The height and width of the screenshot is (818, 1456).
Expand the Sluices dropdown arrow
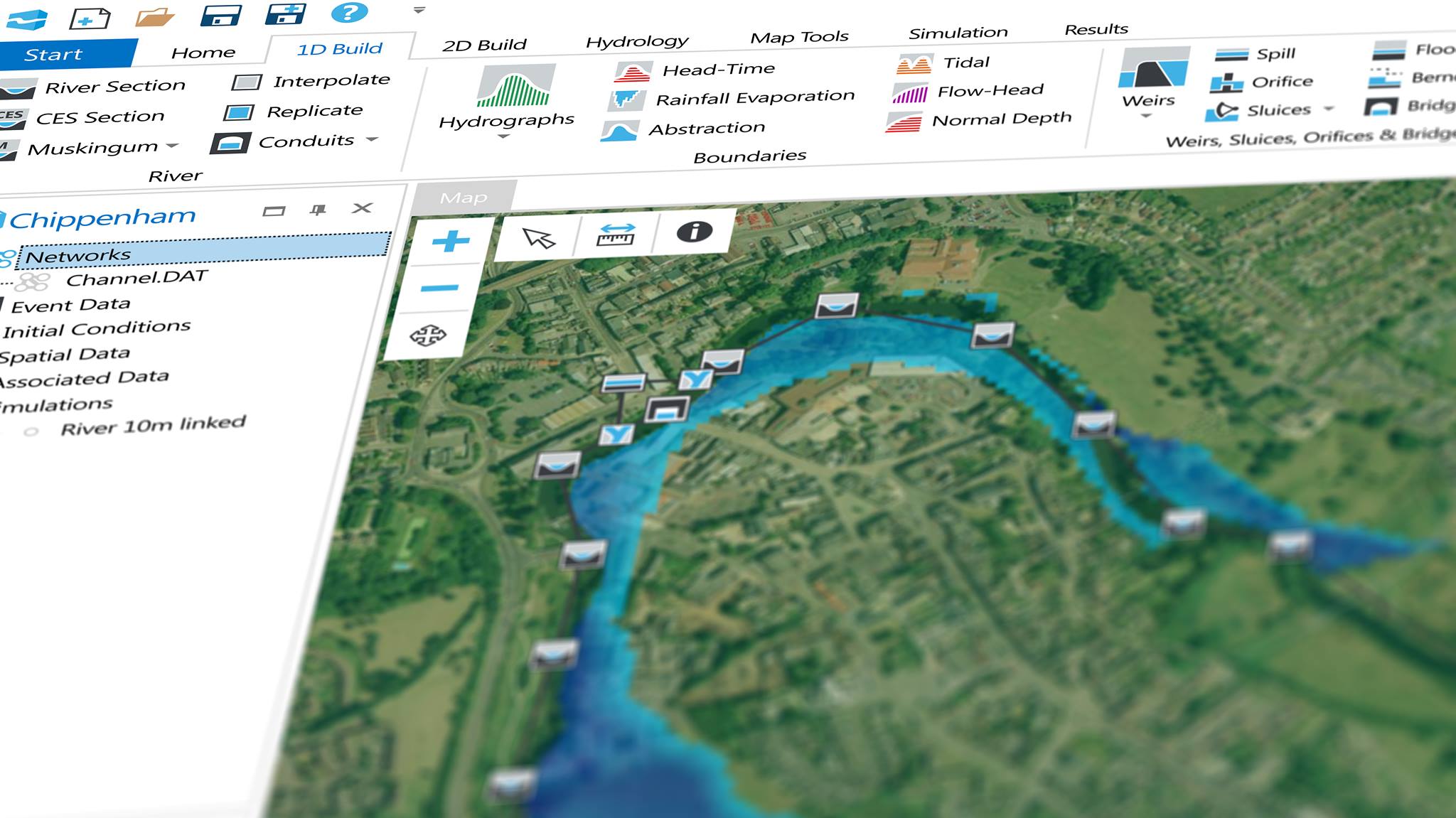click(x=1329, y=109)
